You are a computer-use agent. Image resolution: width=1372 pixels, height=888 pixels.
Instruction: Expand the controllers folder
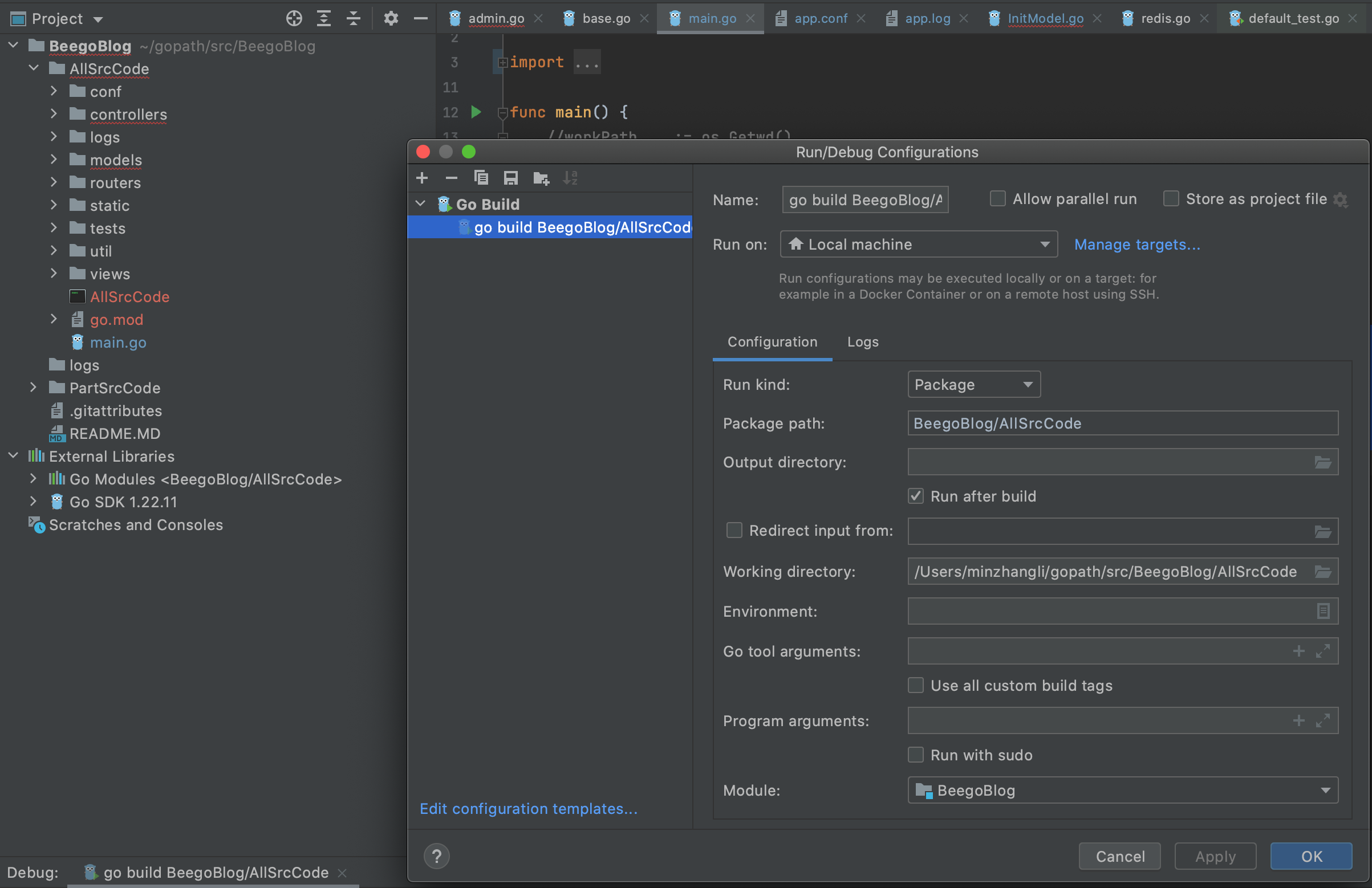point(54,114)
